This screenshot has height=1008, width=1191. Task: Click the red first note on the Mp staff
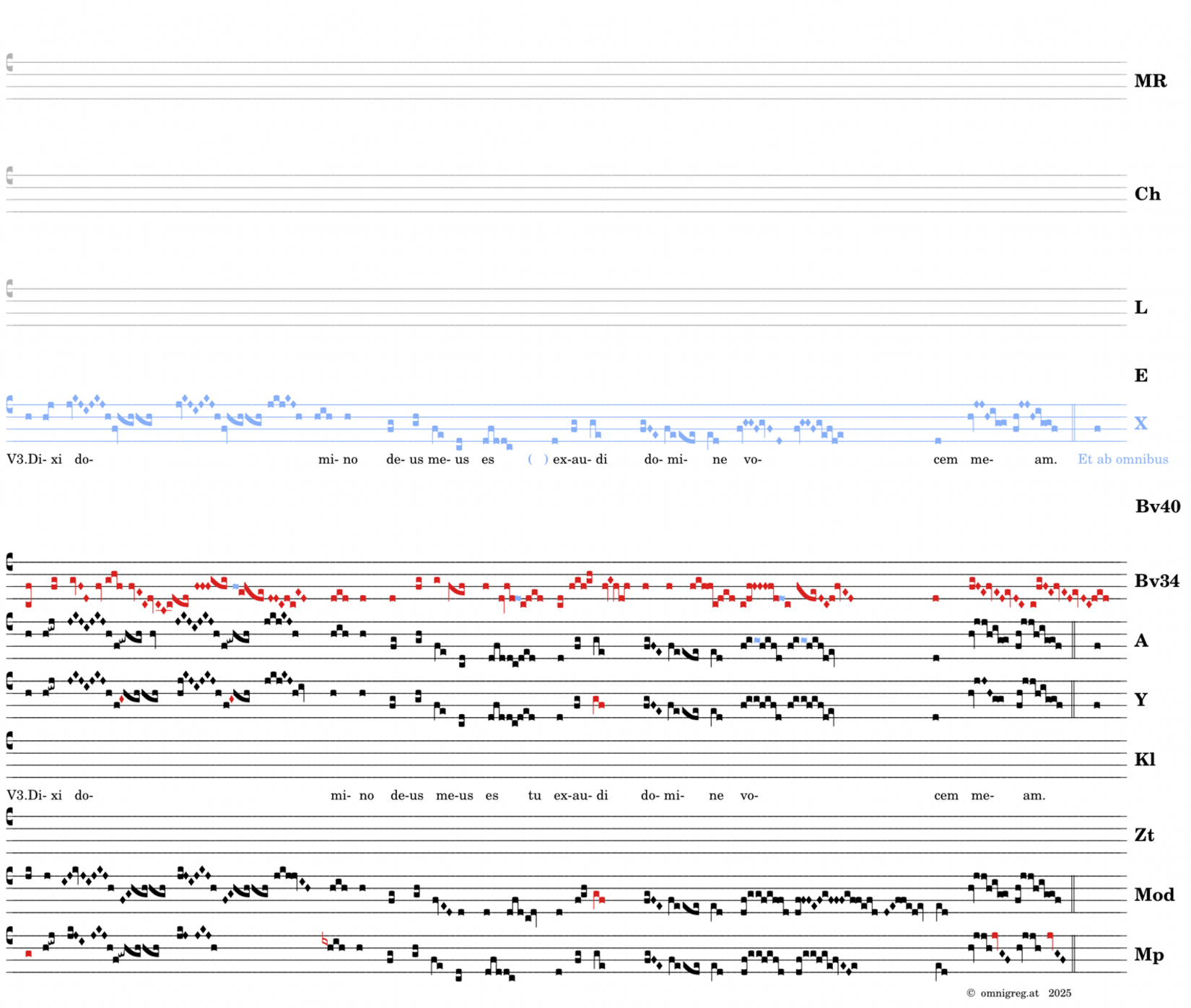pos(28,954)
